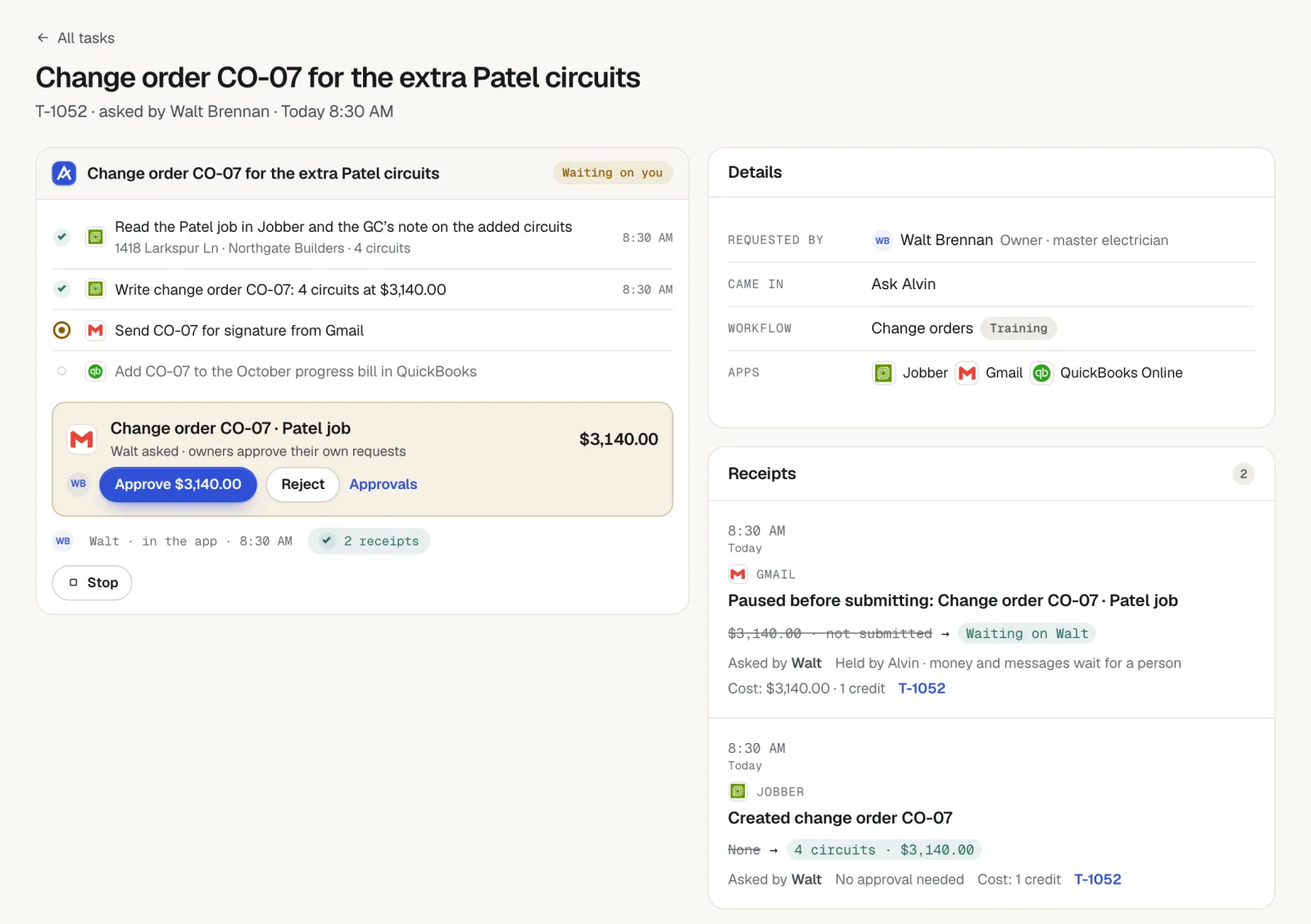1311x924 pixels.
Task: Go back via the All tasks arrow
Action: click(43, 38)
